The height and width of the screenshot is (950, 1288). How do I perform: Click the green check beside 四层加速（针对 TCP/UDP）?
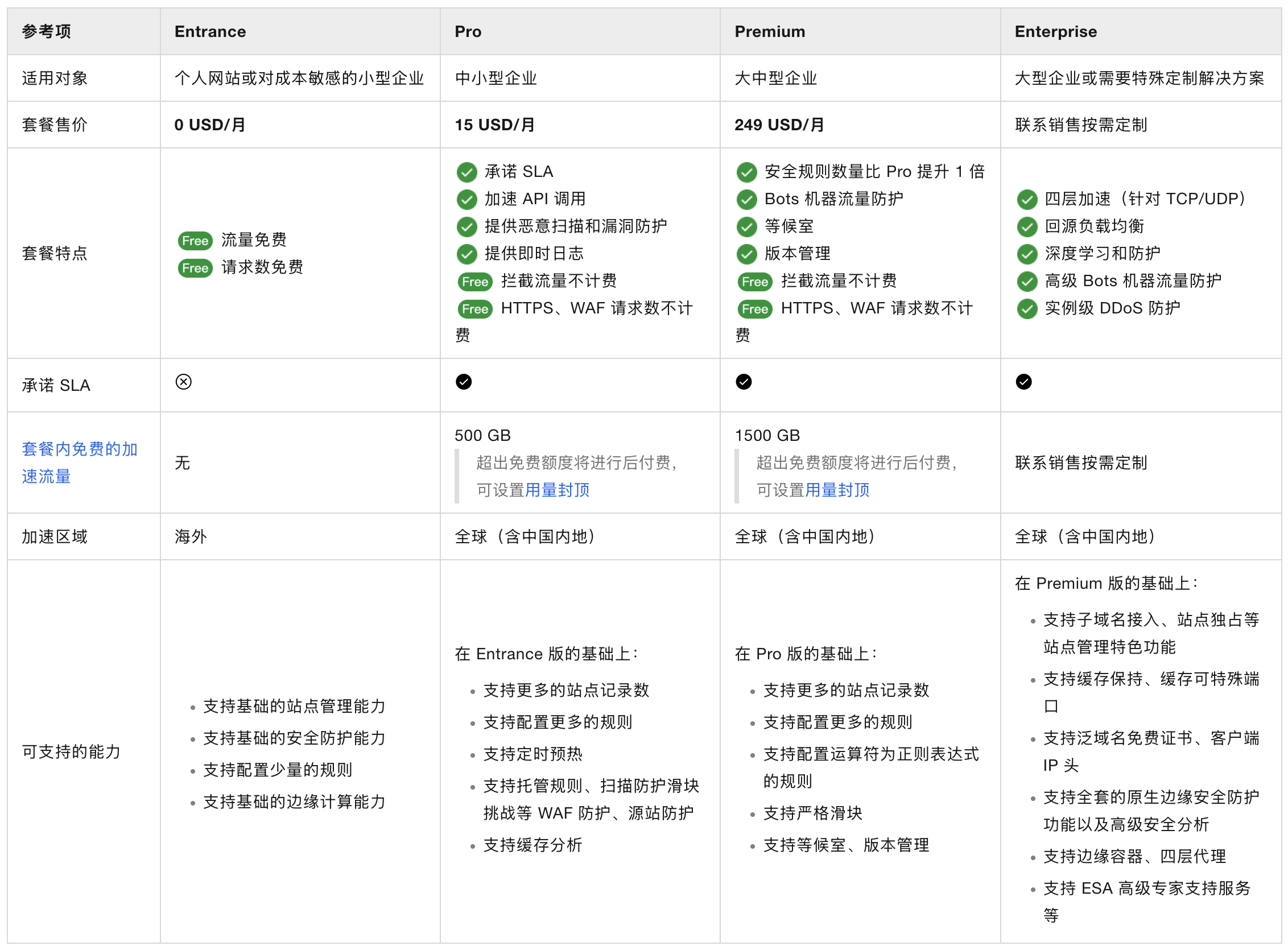1027,200
